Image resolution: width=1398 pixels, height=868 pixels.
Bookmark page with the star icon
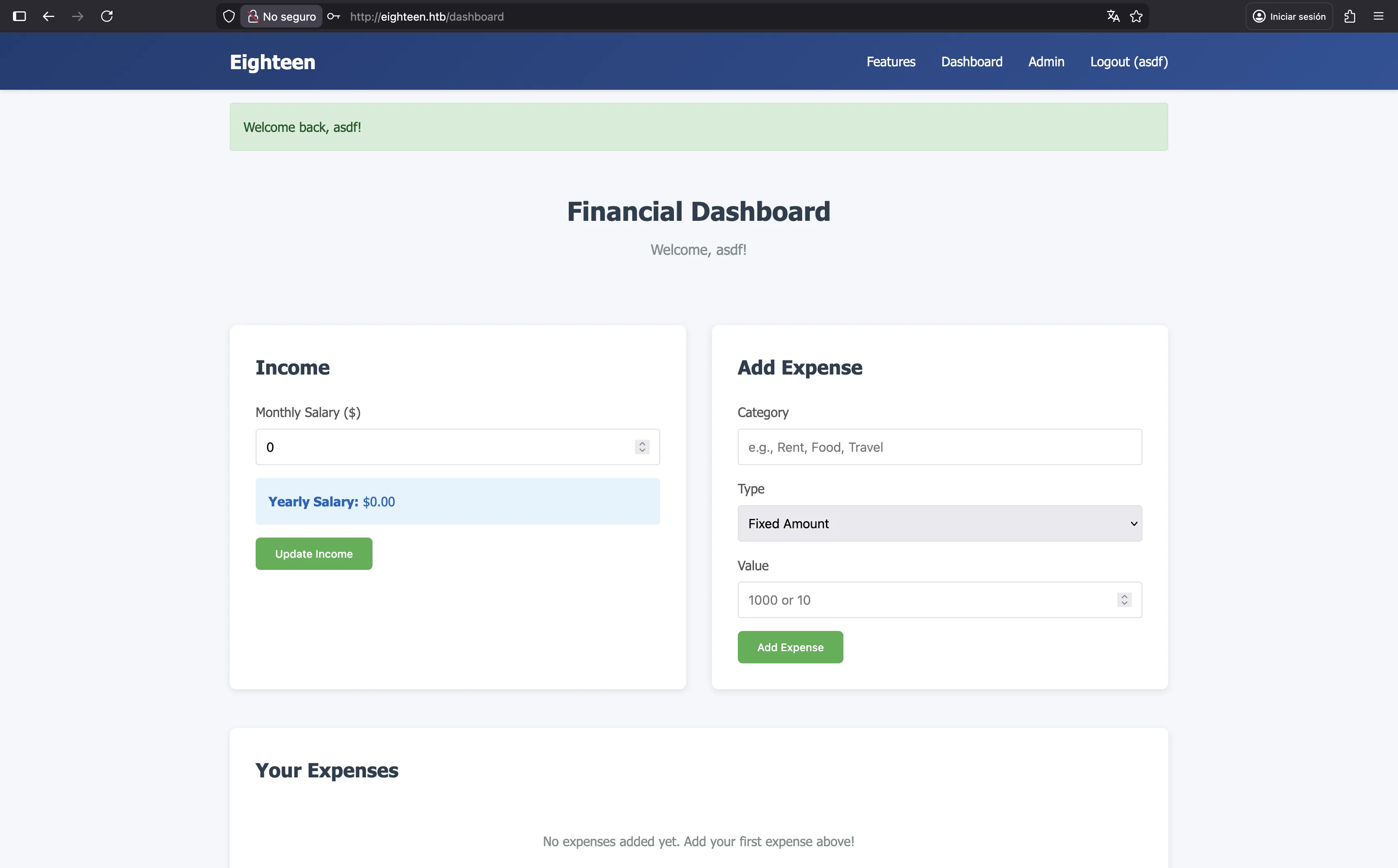[1136, 17]
